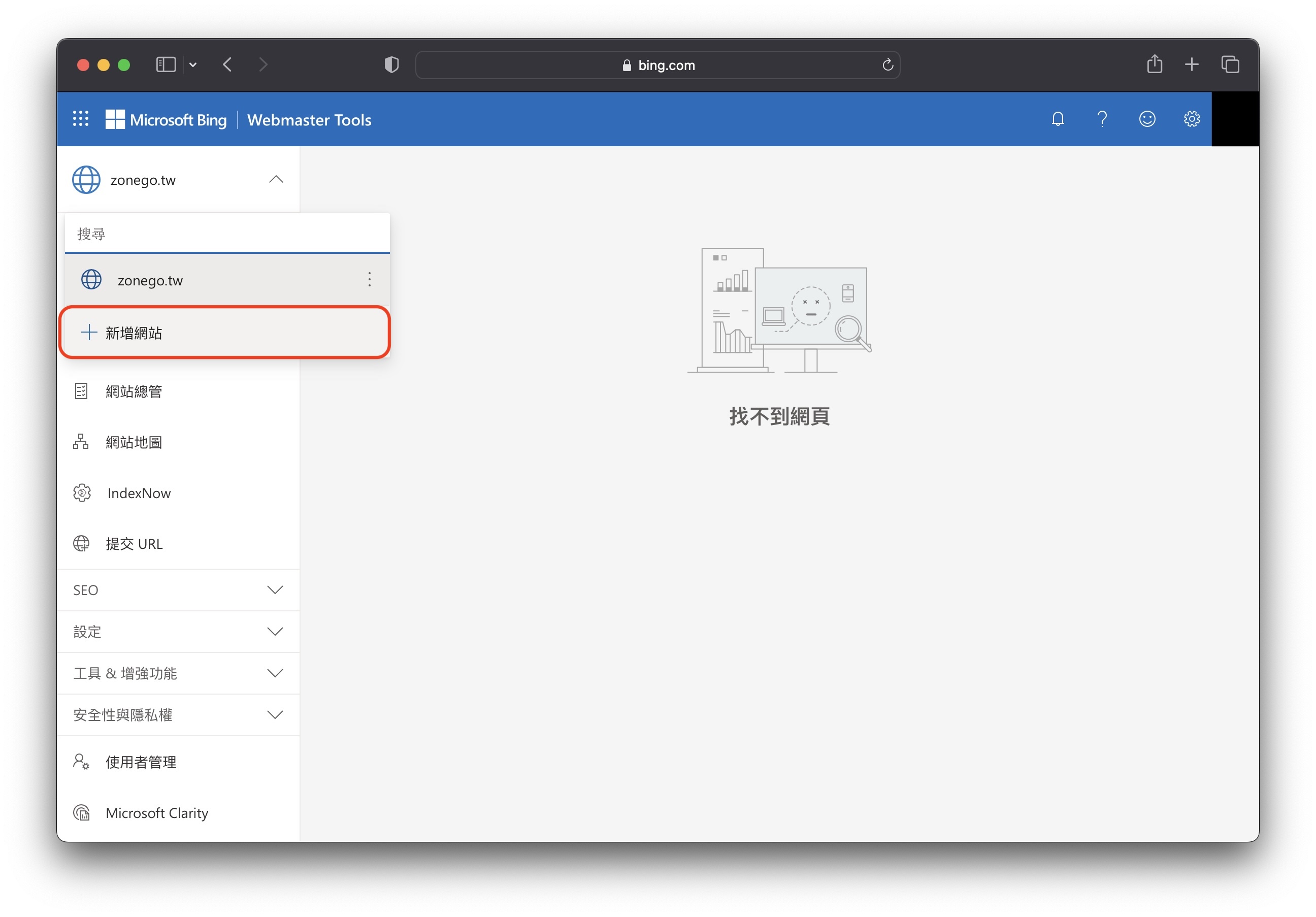Click the 網站總管 document icon

point(81,391)
